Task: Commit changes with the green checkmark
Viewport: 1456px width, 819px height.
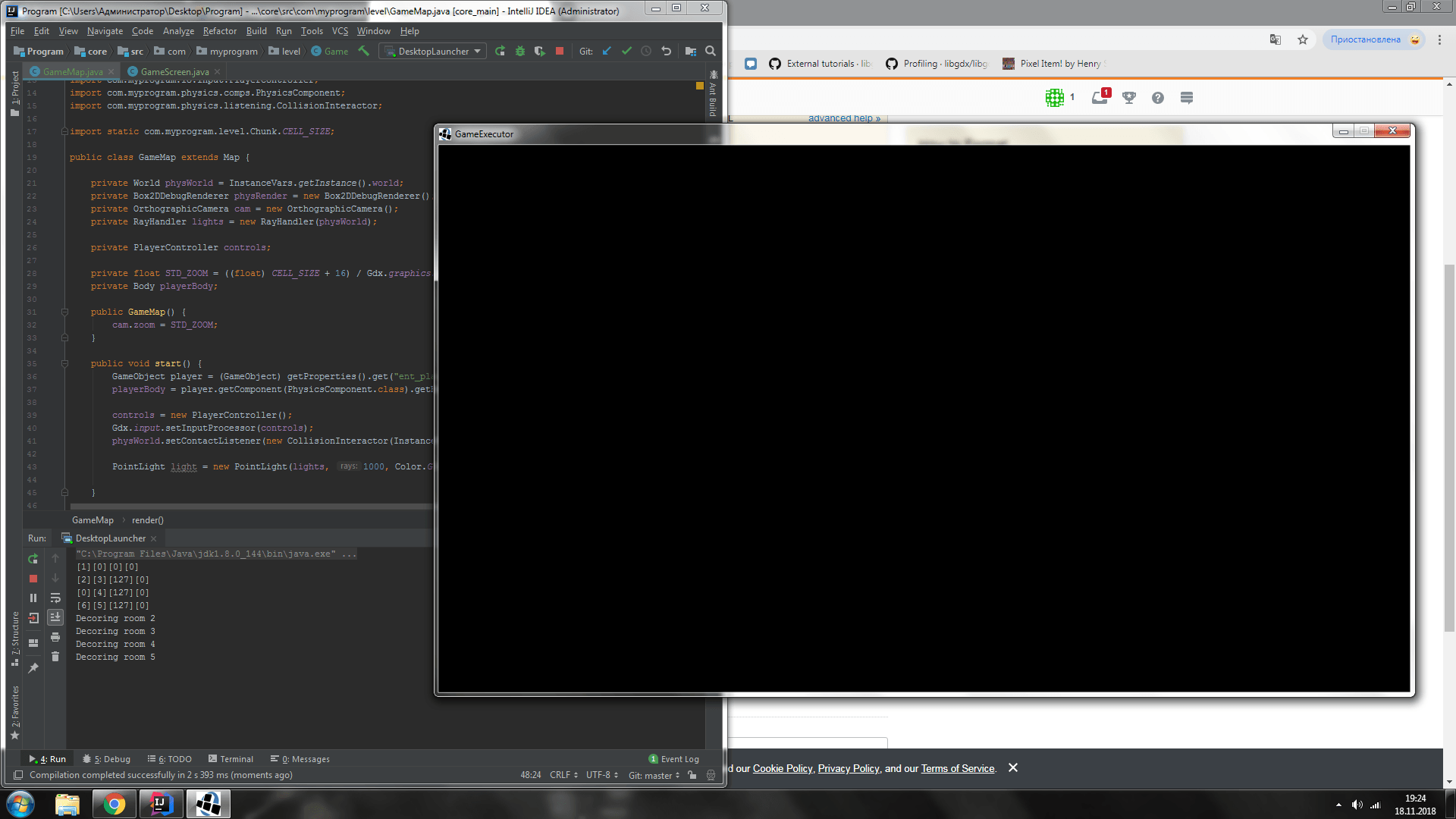Action: tap(626, 51)
